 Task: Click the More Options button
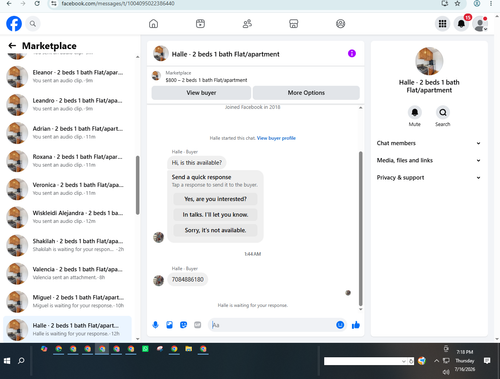(x=306, y=93)
